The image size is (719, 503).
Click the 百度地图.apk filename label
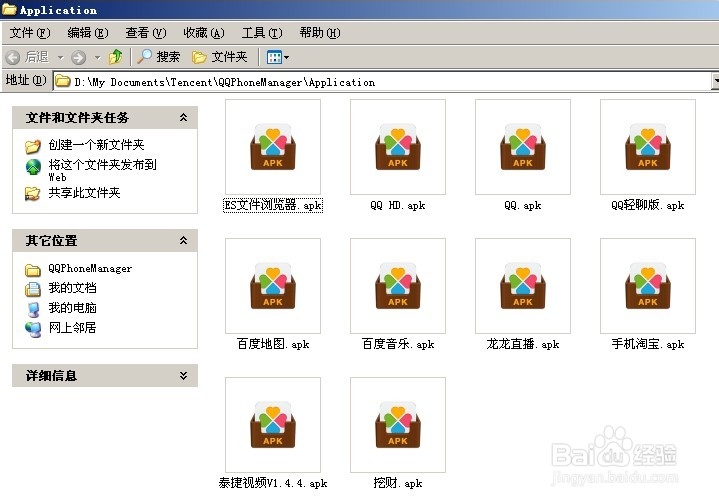(273, 344)
